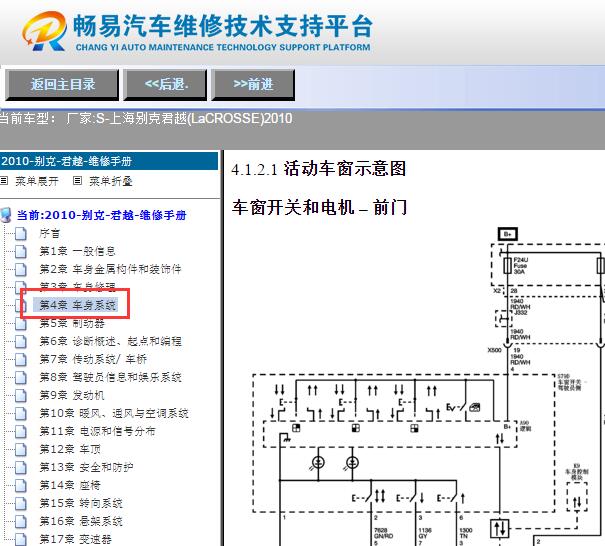
Task: Click the page icon next to 第17章 变速器
Action: [21, 539]
